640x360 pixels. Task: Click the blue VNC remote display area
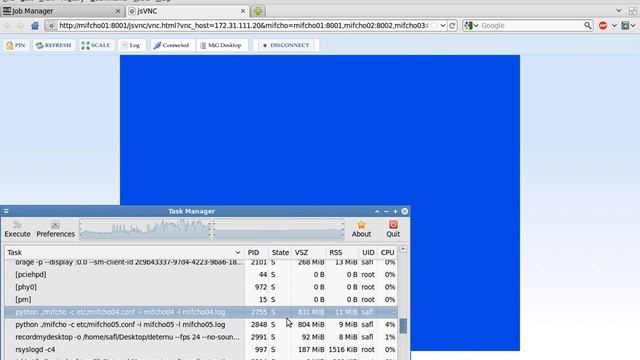click(x=320, y=130)
